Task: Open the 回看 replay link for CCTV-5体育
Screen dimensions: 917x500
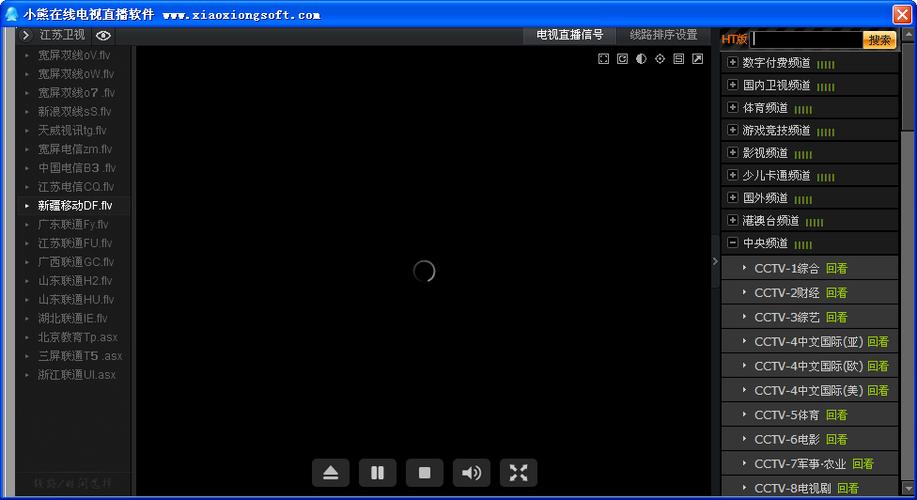Action: 837,415
